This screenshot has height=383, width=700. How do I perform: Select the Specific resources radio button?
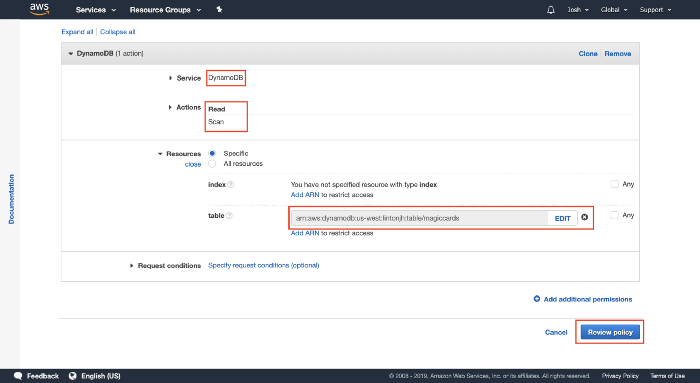pos(212,153)
